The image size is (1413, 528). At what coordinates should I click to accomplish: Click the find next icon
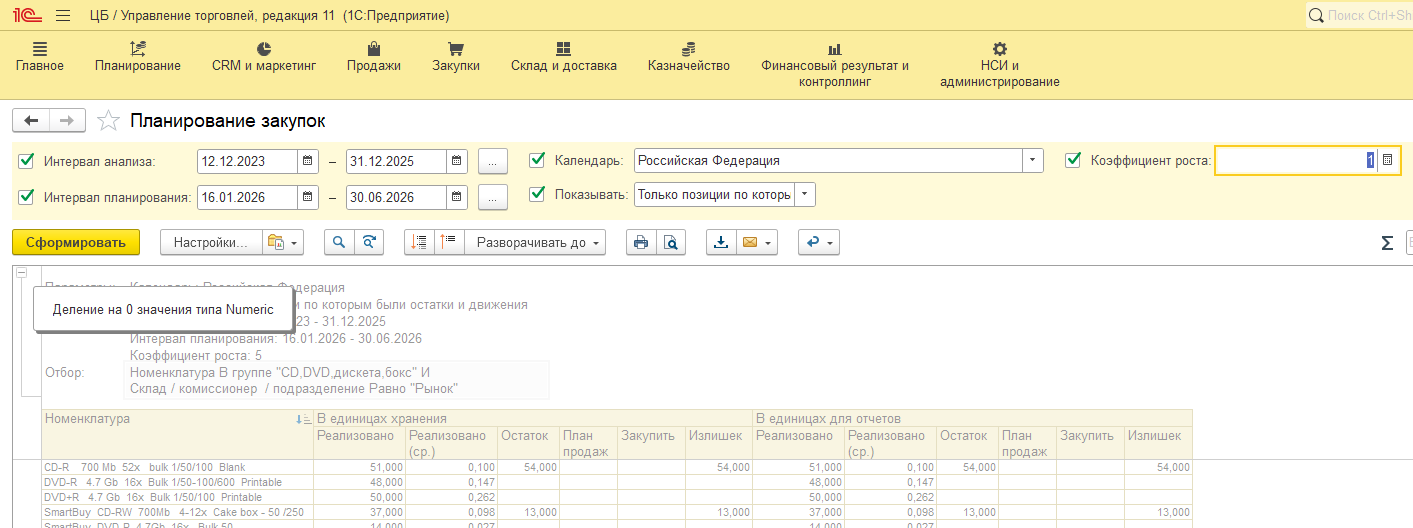(x=369, y=242)
